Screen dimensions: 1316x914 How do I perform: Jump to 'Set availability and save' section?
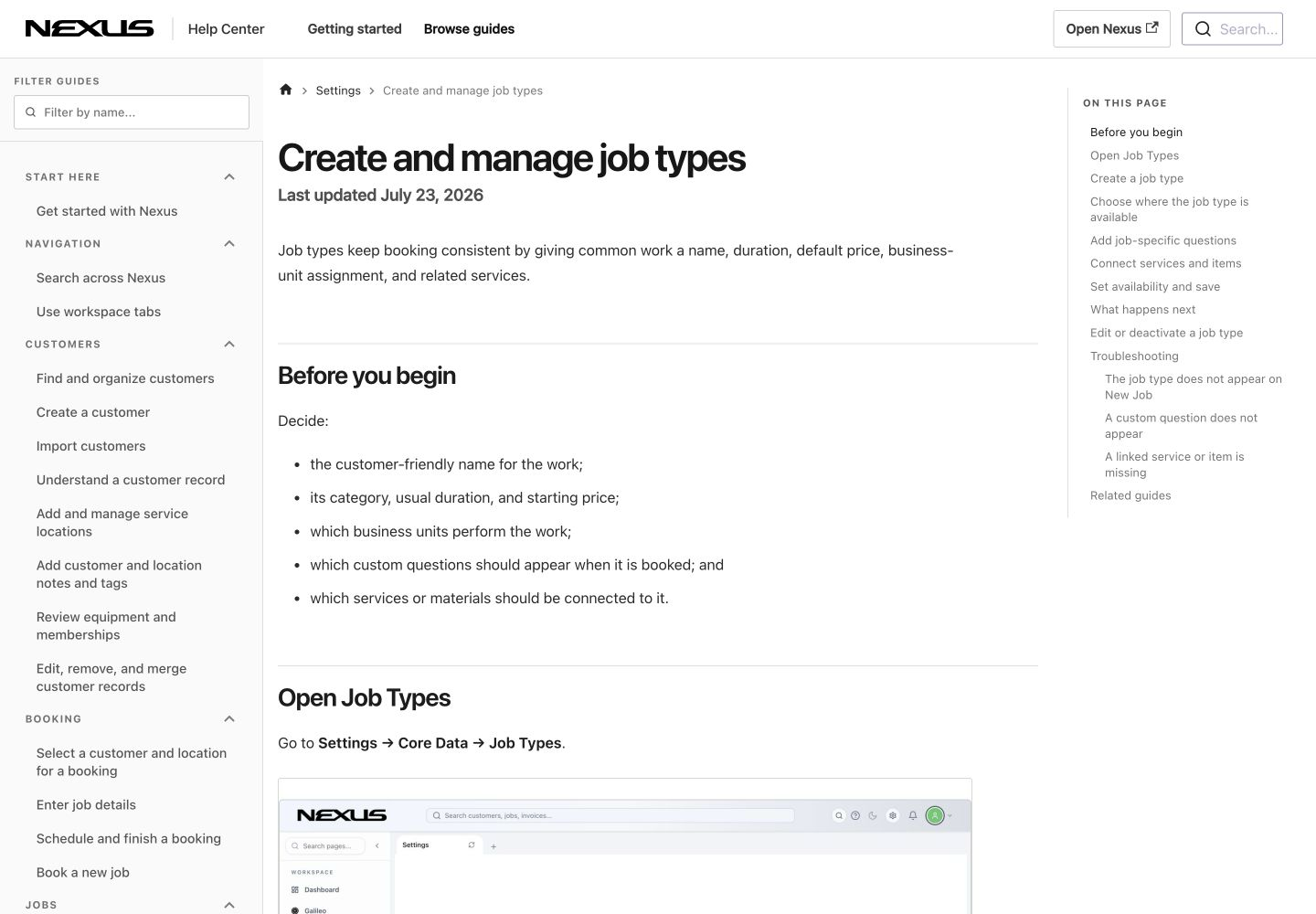pos(1155,287)
